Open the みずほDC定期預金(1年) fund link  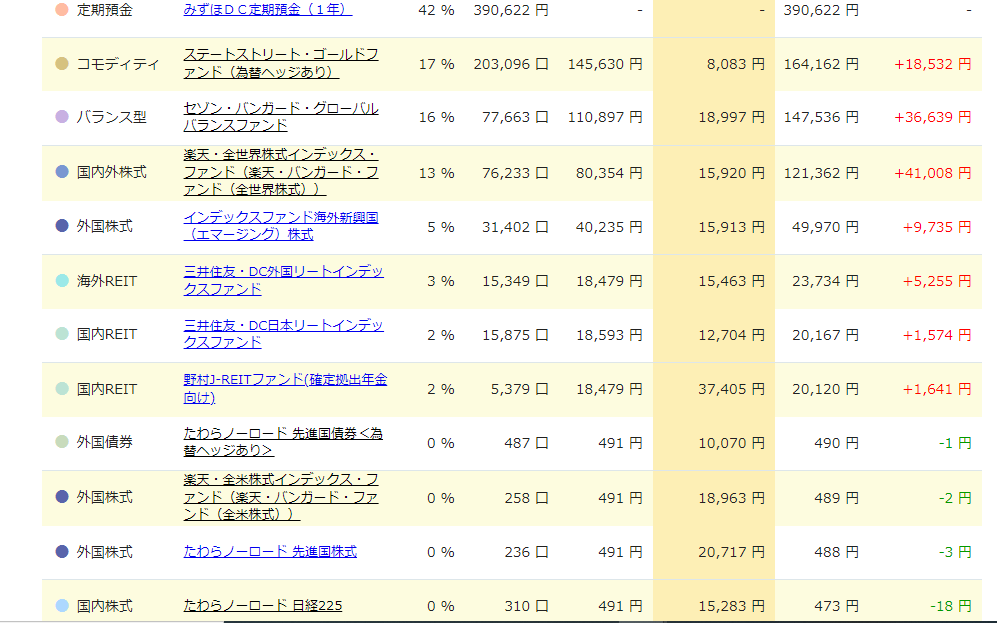(268, 10)
